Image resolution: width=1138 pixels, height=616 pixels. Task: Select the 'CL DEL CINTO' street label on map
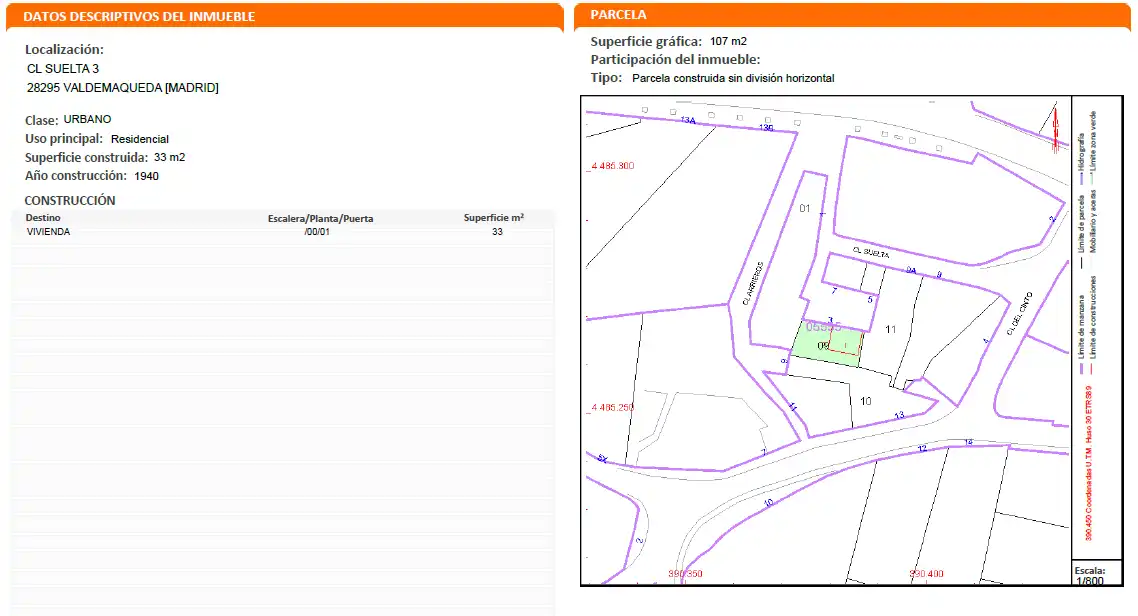tap(1019, 313)
